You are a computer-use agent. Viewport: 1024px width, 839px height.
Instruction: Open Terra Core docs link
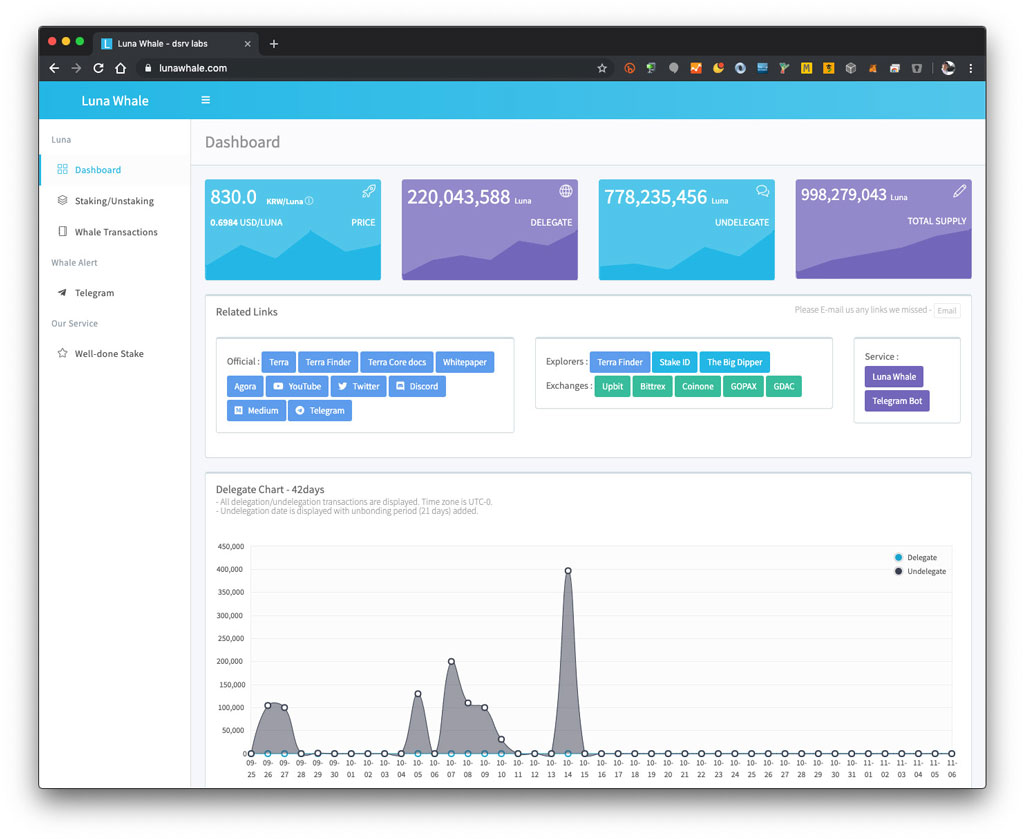(396, 362)
